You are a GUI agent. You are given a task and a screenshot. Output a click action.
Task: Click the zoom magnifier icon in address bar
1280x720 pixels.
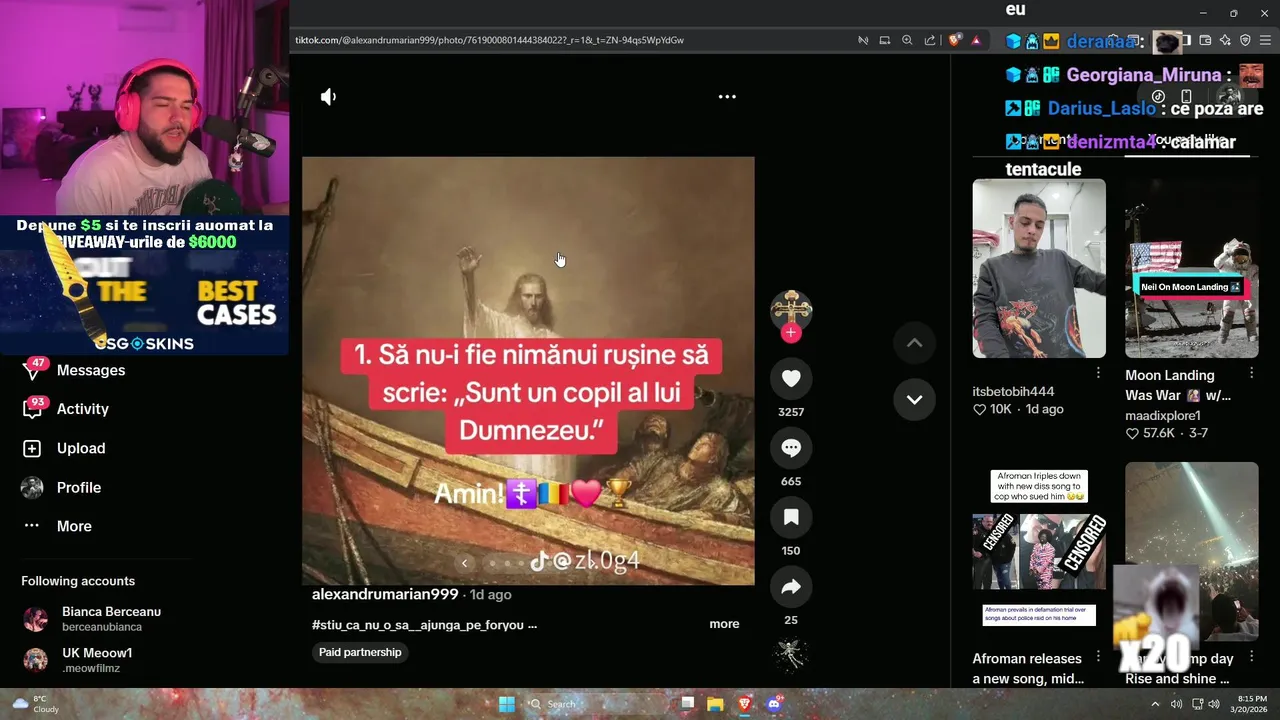pos(907,40)
